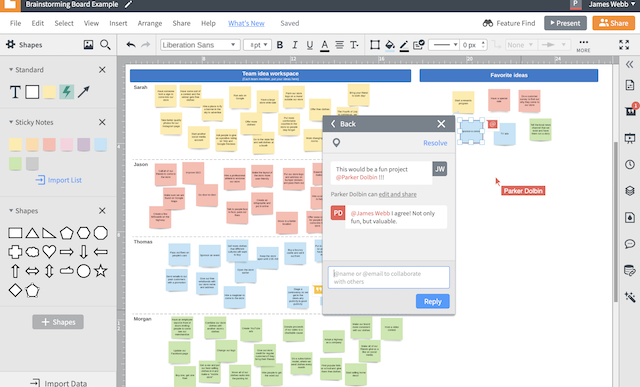Click the Reply button
Viewport: 640px width, 387px height.
click(433, 301)
